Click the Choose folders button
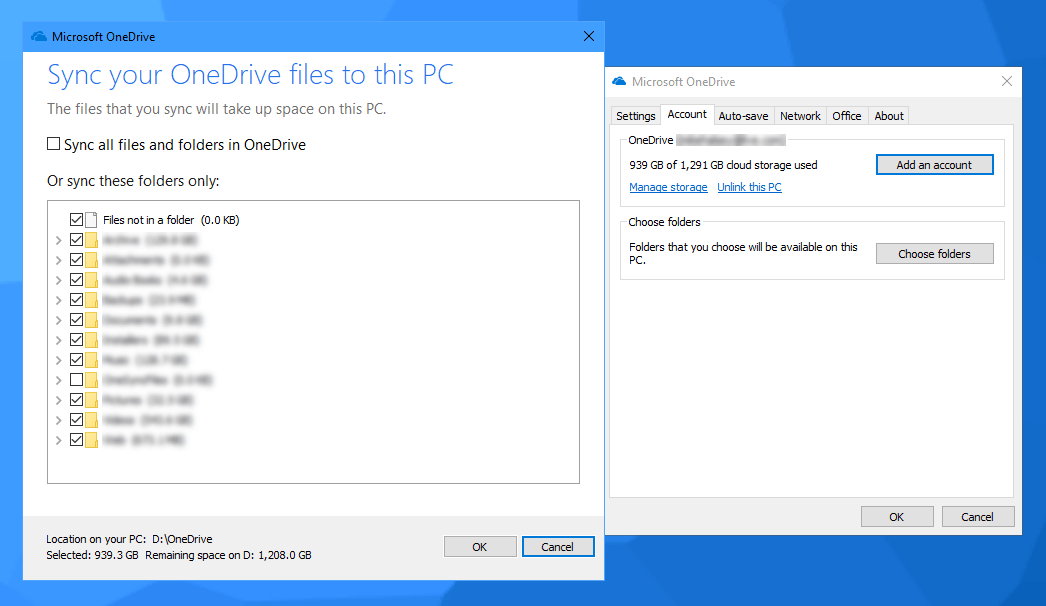Image resolution: width=1046 pixels, height=606 pixels. point(935,254)
